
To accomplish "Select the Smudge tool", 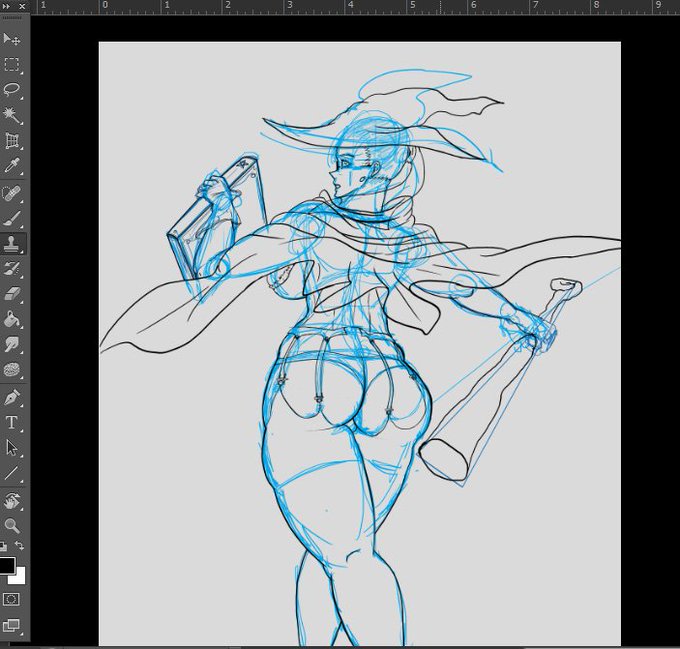I will (x=12, y=345).
